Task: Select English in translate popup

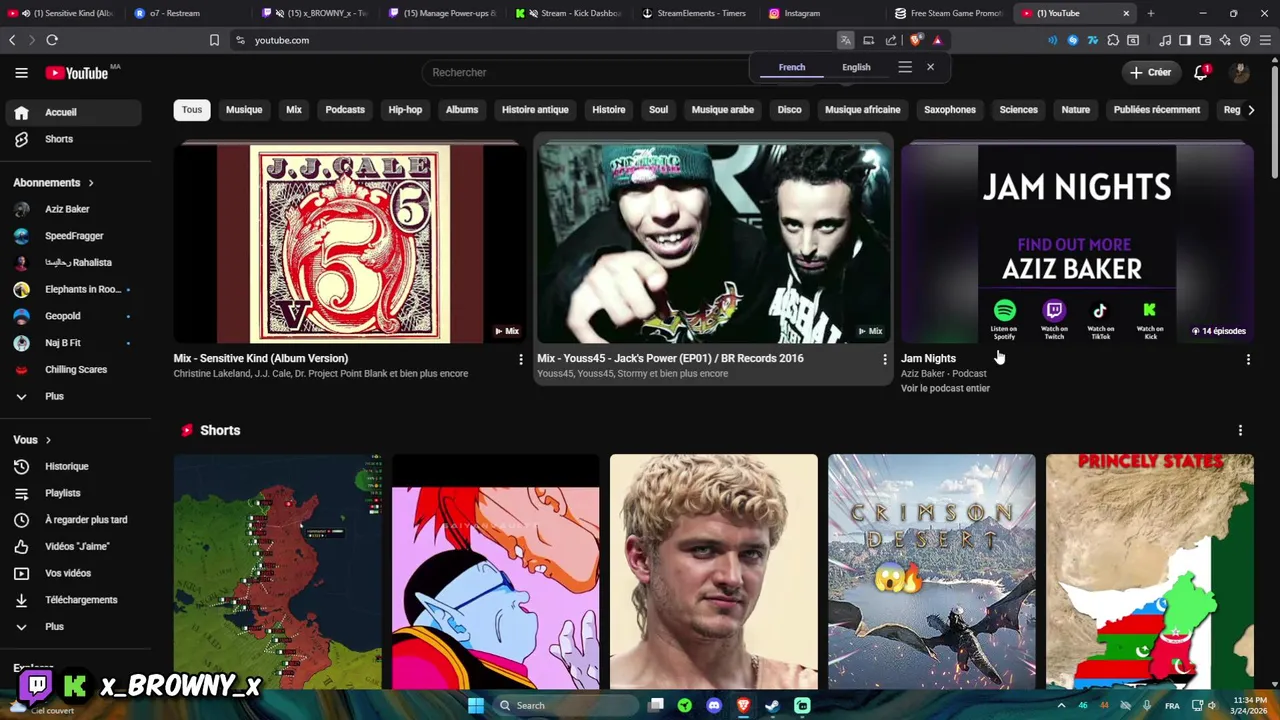Action: point(856,67)
